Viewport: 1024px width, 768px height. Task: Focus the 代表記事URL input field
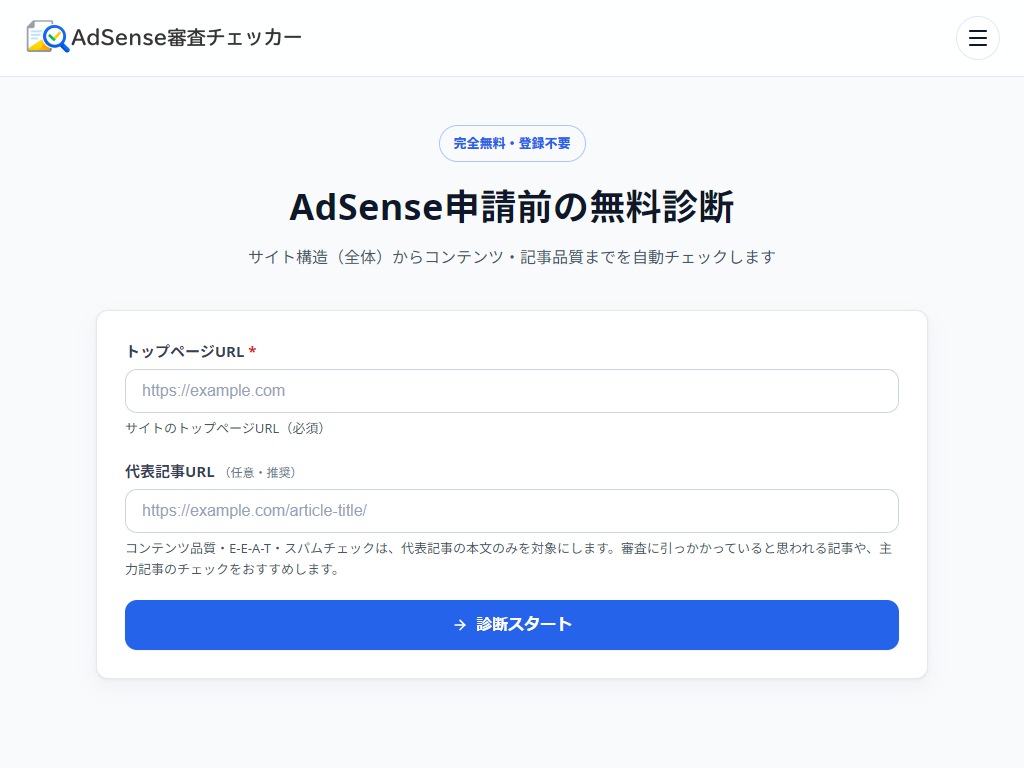511,511
